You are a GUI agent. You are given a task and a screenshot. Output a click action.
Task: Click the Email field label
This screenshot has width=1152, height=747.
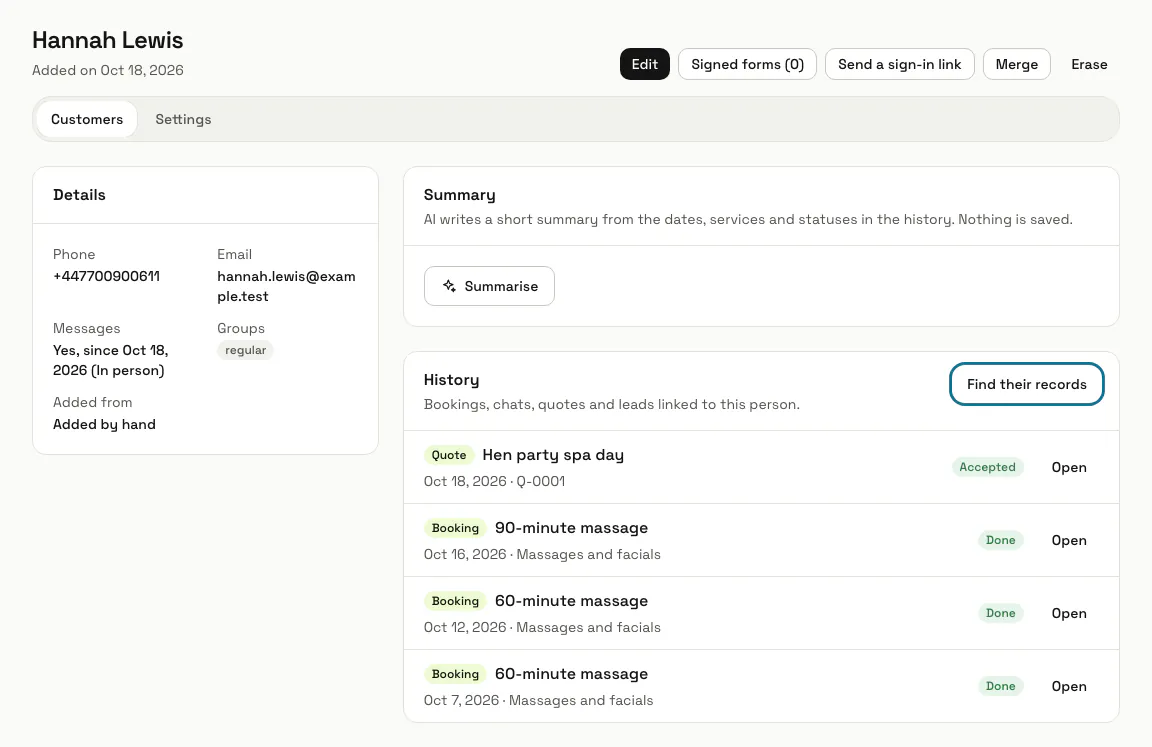point(234,254)
